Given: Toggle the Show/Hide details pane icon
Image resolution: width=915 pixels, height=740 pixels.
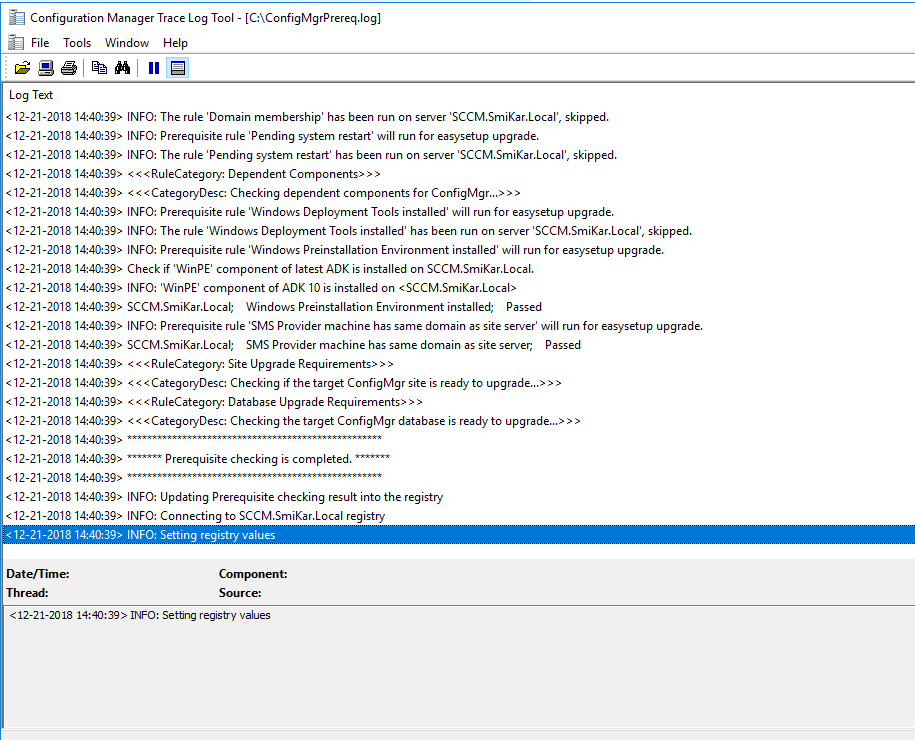Looking at the screenshot, I should [x=177, y=68].
